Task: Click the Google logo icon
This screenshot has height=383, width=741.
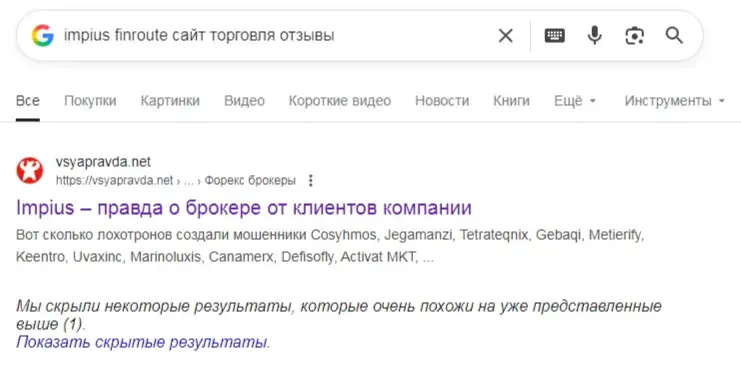Action: 43,35
